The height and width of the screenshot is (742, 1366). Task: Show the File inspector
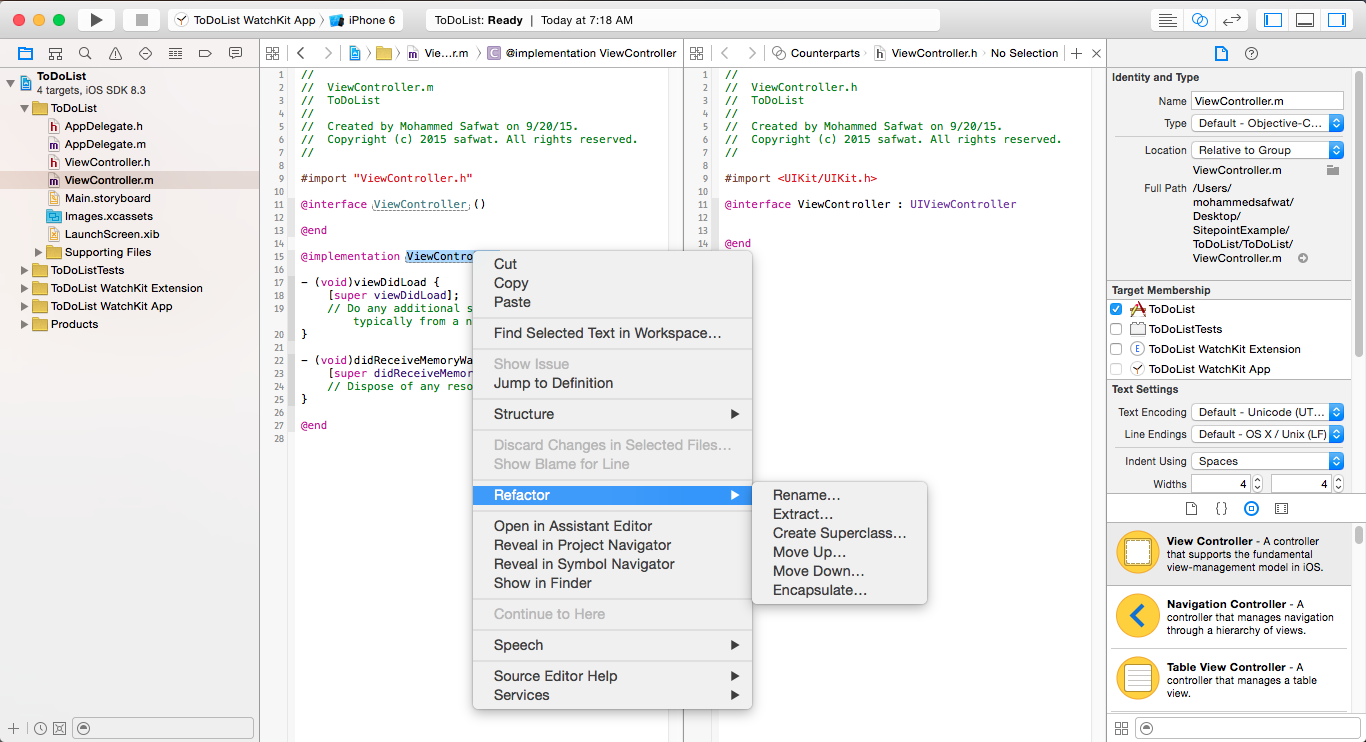coord(1221,53)
